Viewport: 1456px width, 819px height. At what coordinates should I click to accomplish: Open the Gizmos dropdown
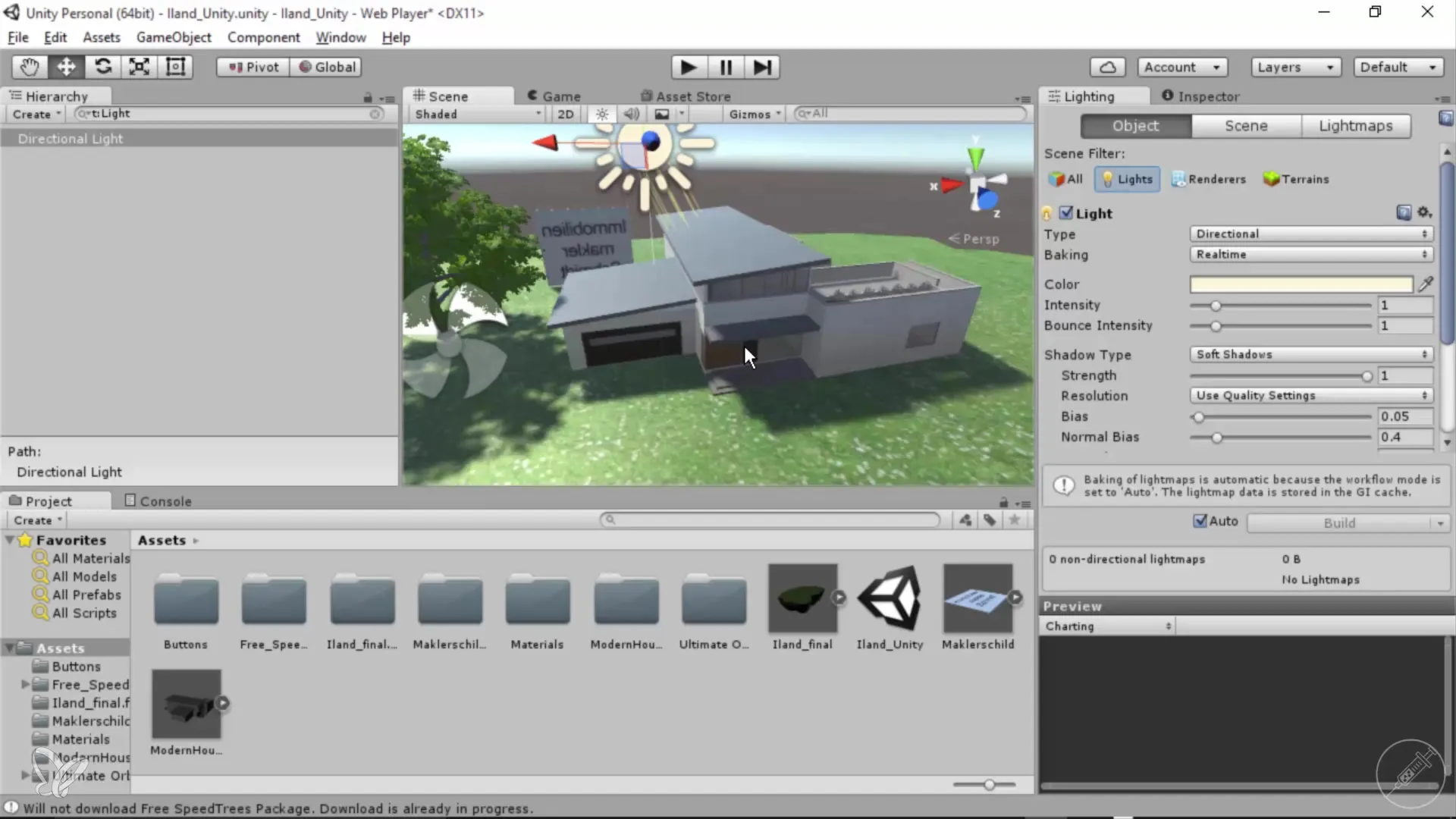755,114
